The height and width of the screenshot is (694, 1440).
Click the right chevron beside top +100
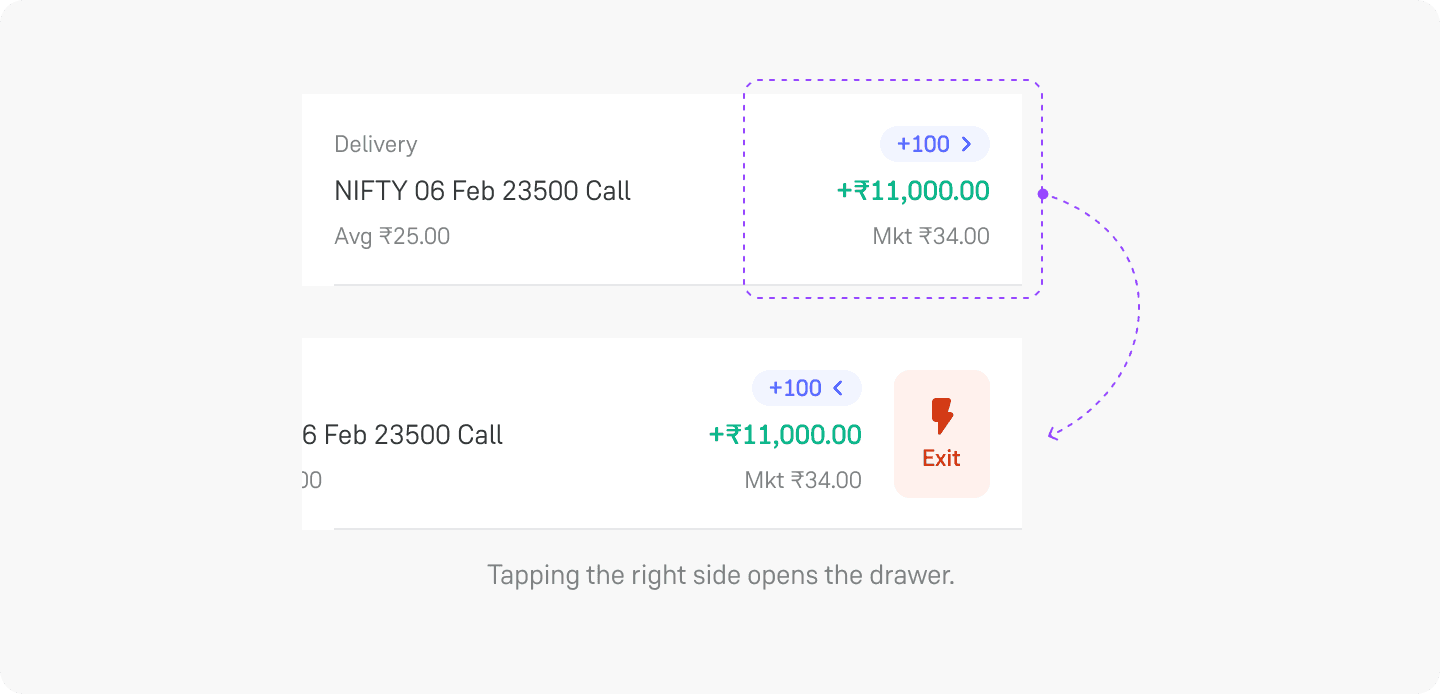pos(966,144)
